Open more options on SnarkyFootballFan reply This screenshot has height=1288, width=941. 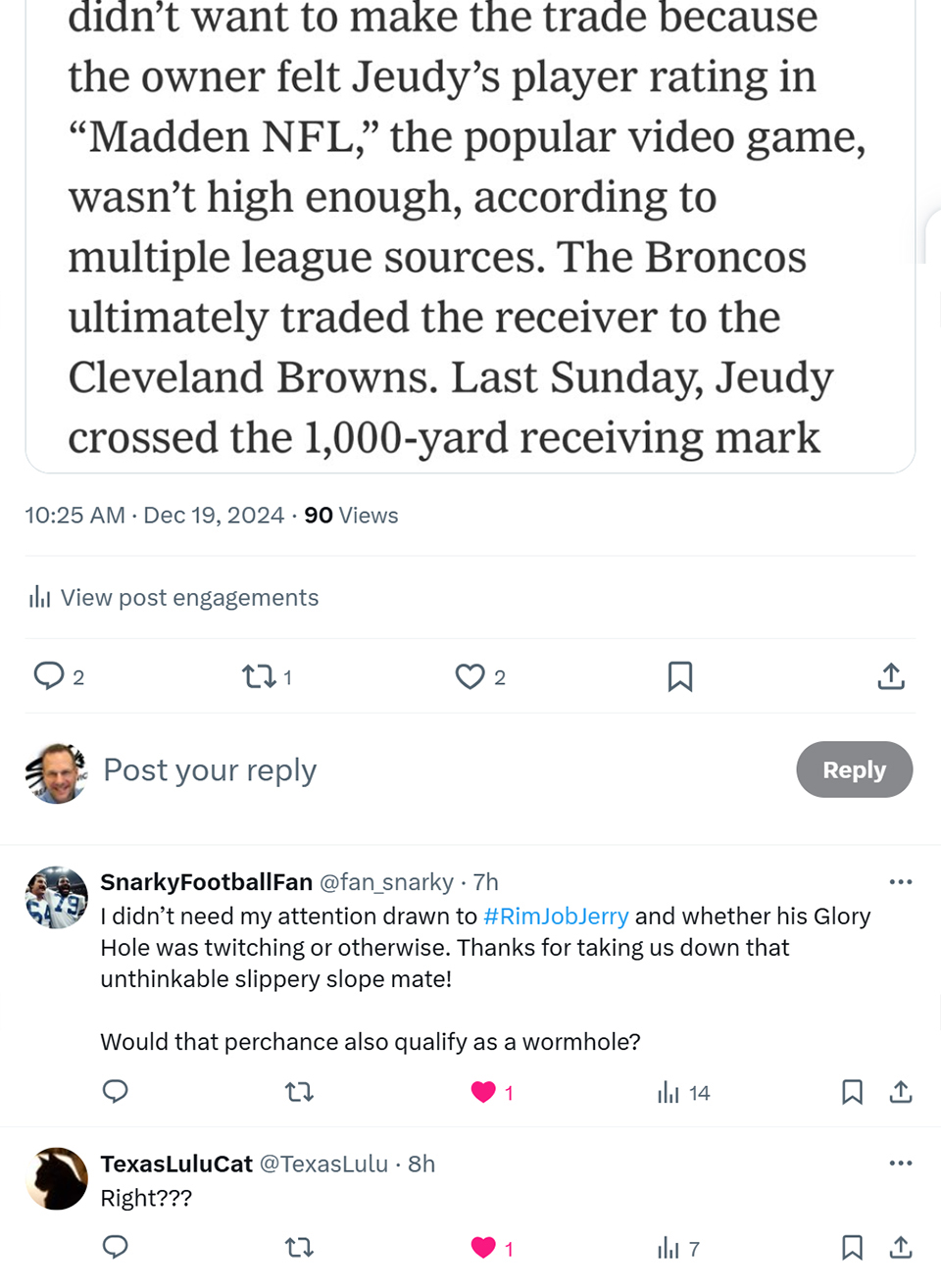tap(901, 882)
